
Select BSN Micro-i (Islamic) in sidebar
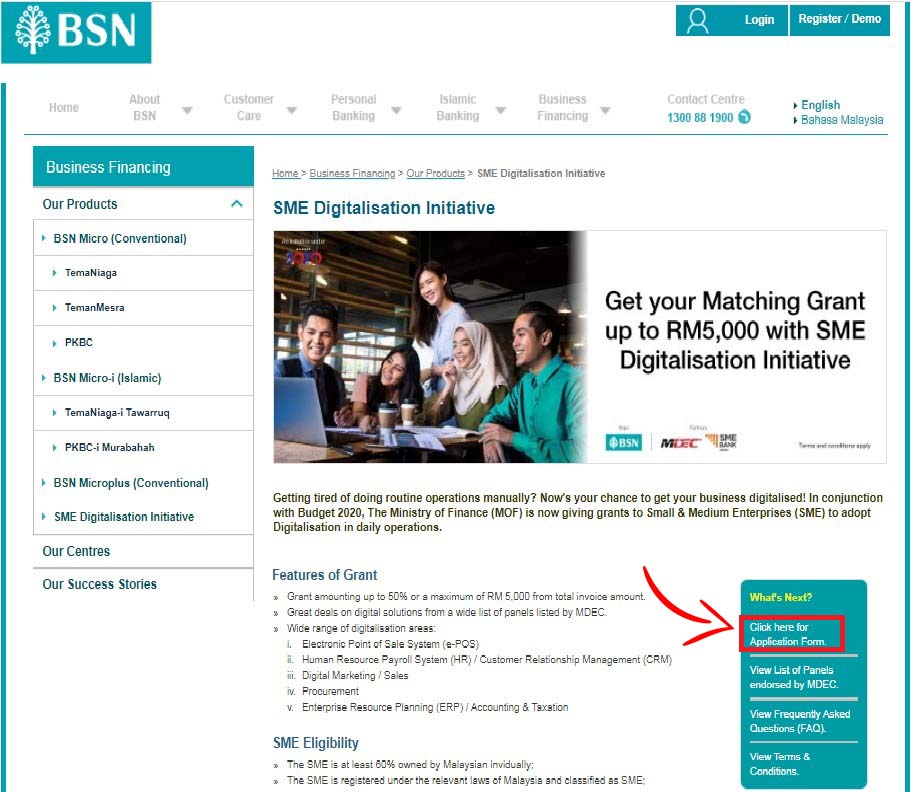pos(107,378)
